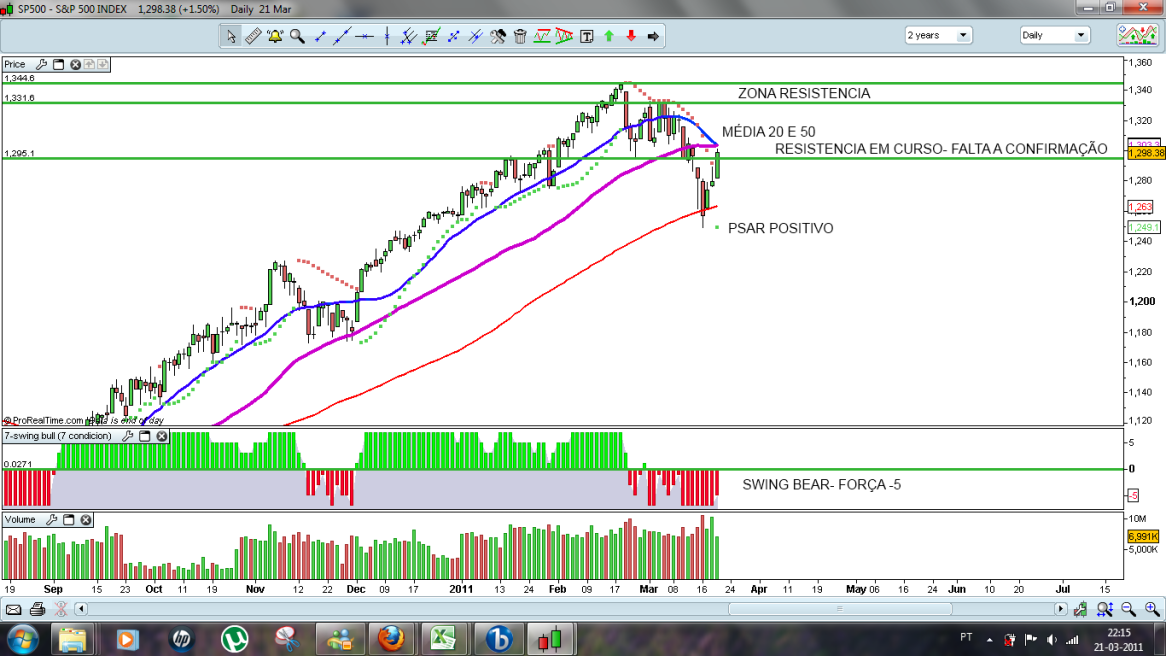Choose the pitchfork parallel lines tool
This screenshot has width=1166, height=656.
click(408, 36)
